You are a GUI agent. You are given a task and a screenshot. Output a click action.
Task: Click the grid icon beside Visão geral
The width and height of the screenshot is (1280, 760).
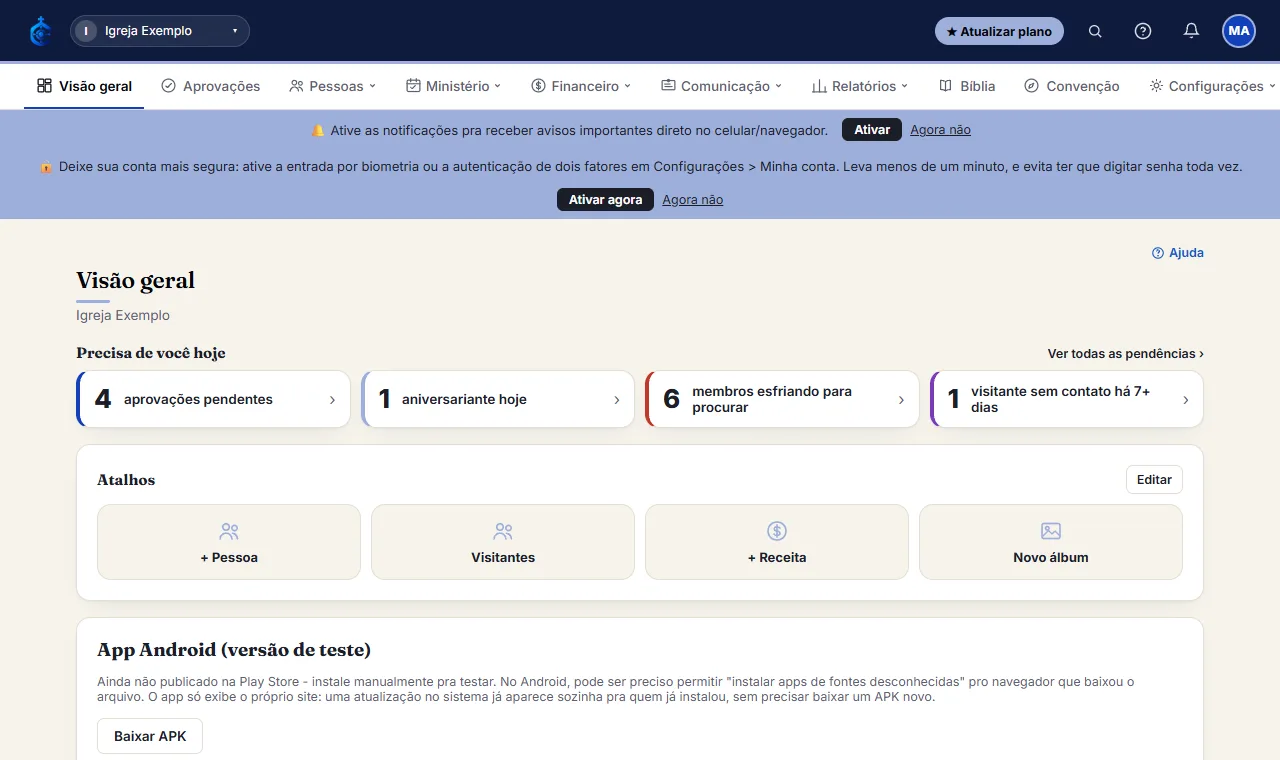[44, 86]
